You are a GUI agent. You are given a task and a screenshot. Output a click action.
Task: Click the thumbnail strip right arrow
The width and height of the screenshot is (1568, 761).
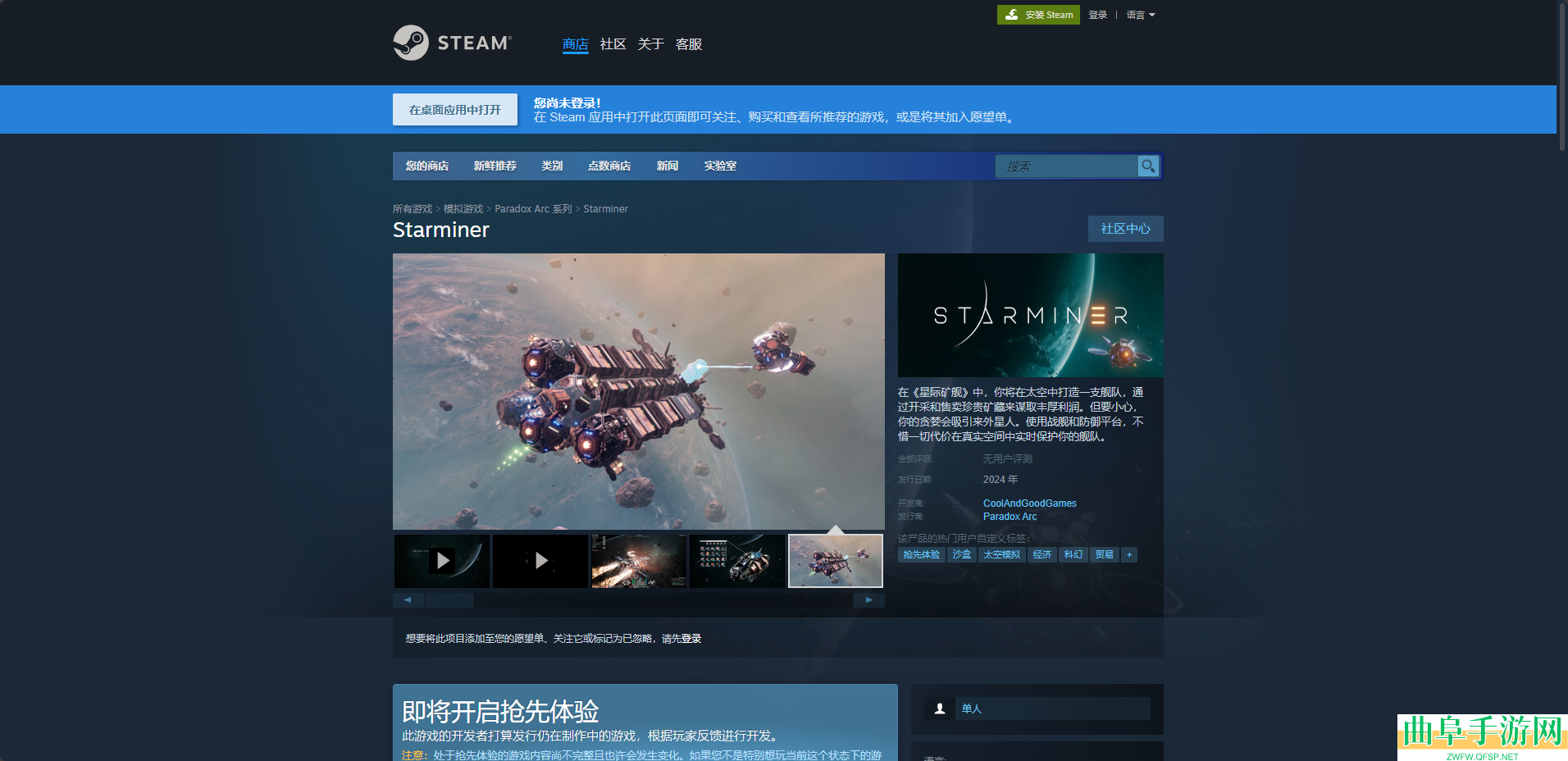869,600
